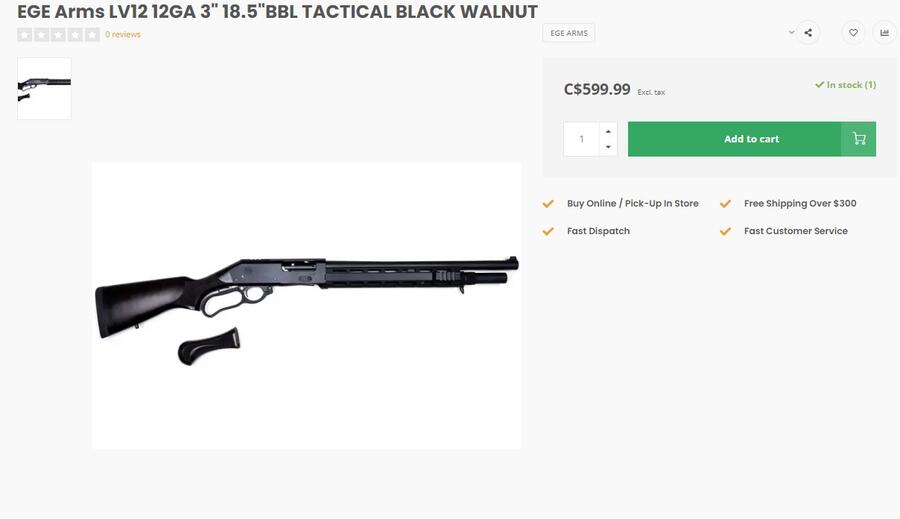Add product to compare chart icon
The width and height of the screenshot is (900, 519).
(885, 33)
